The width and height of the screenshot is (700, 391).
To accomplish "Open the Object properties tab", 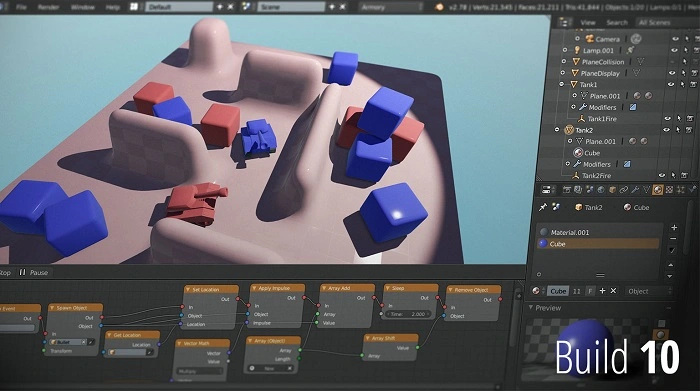I will tap(612, 190).
